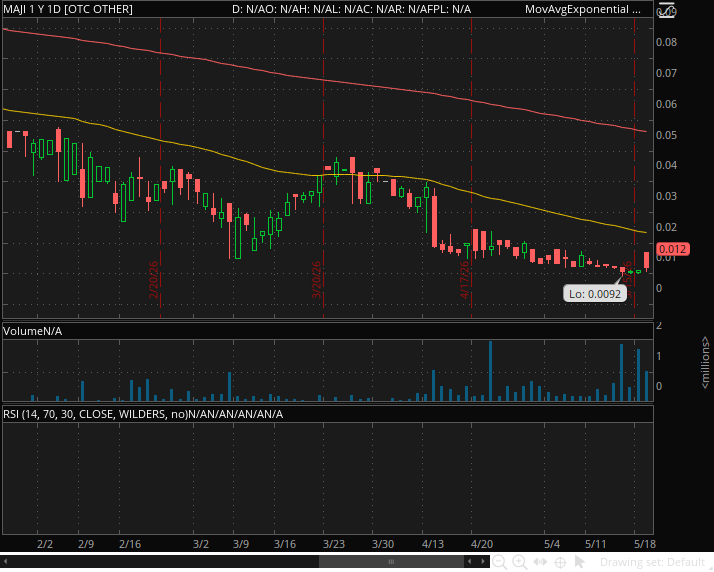Click the 3/9 date axis label

click(241, 544)
